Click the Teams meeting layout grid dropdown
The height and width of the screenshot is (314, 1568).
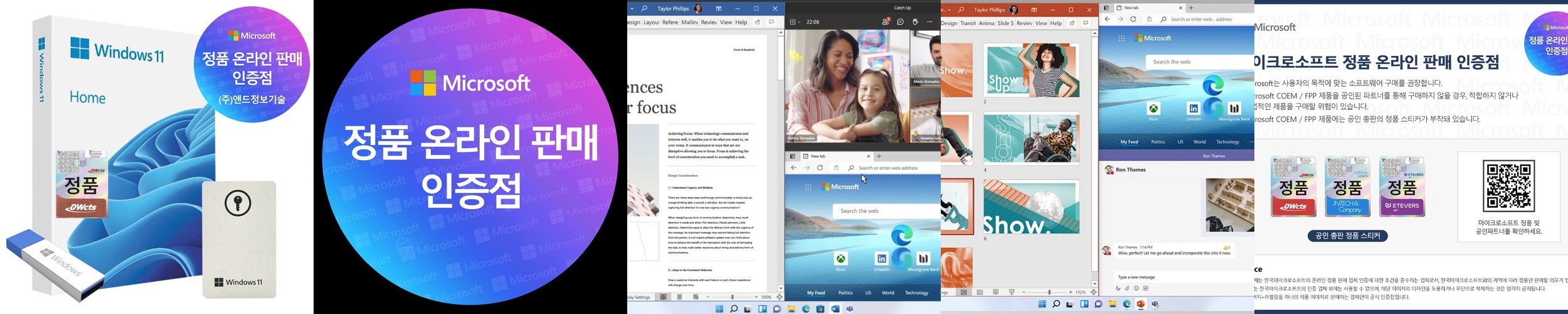(x=794, y=22)
